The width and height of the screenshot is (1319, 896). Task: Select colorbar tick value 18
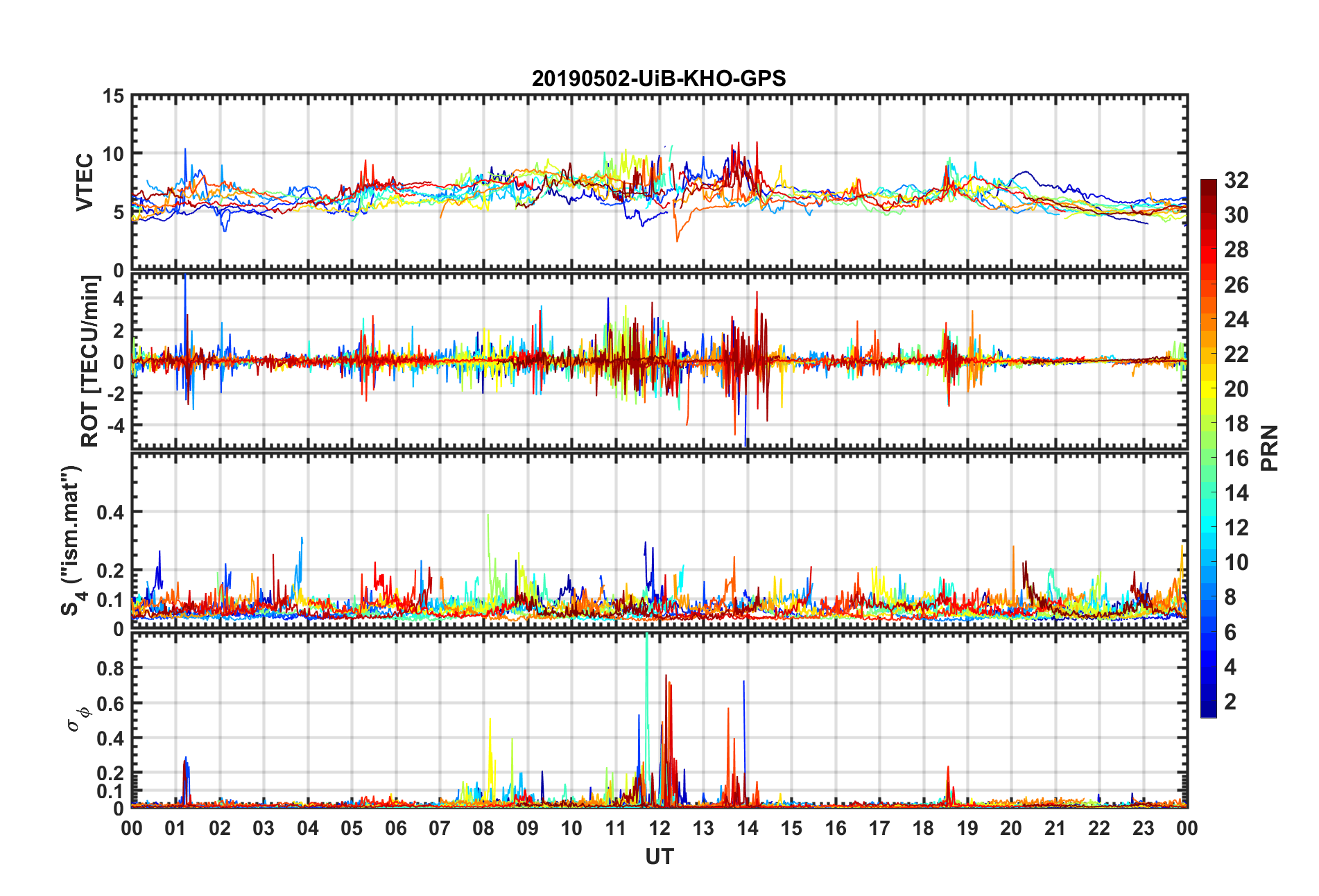pyautogui.click(x=1236, y=423)
